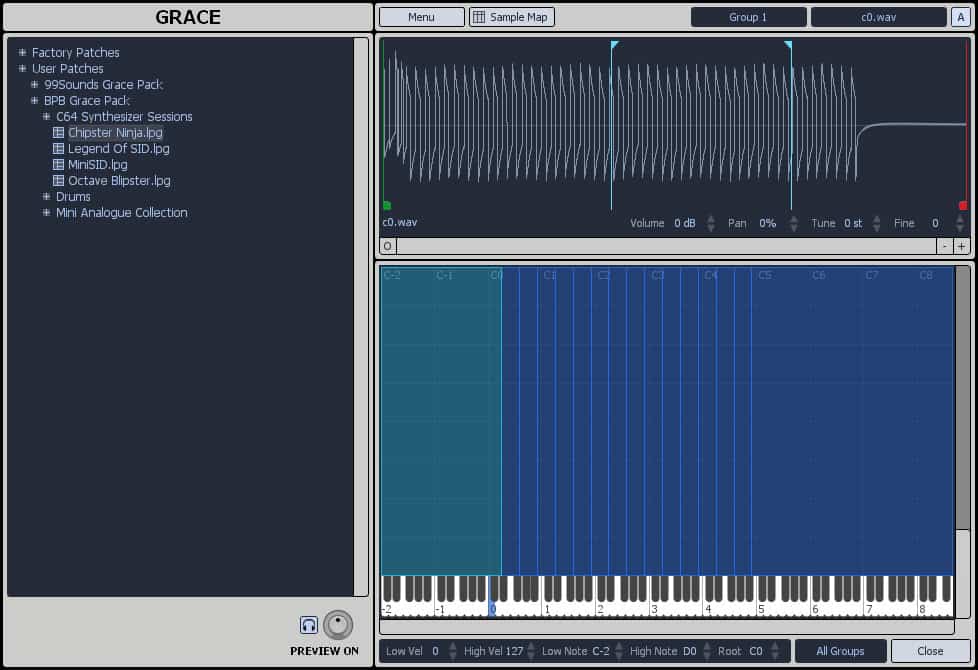Screen dimensions: 978x670
Task: Click the waveform zoom-in plus button
Action: [x=962, y=246]
